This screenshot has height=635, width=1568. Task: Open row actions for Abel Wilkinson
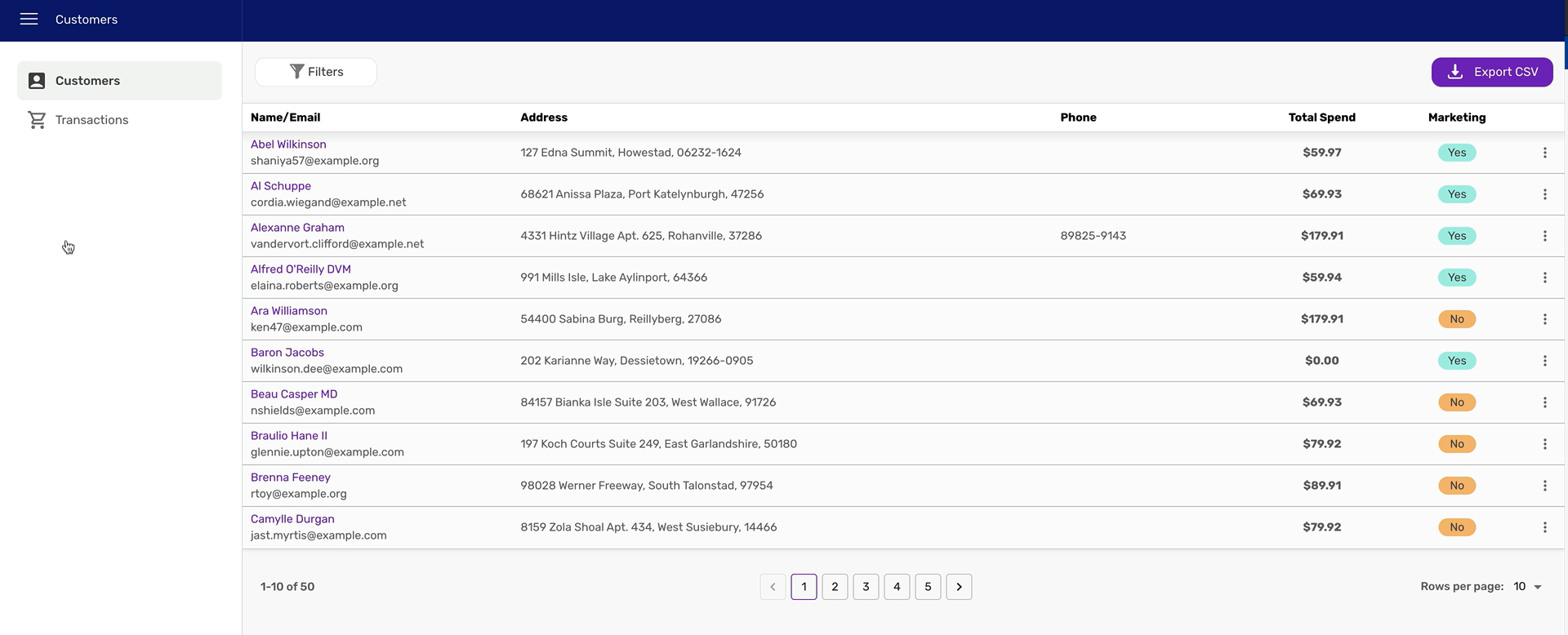[x=1544, y=153]
